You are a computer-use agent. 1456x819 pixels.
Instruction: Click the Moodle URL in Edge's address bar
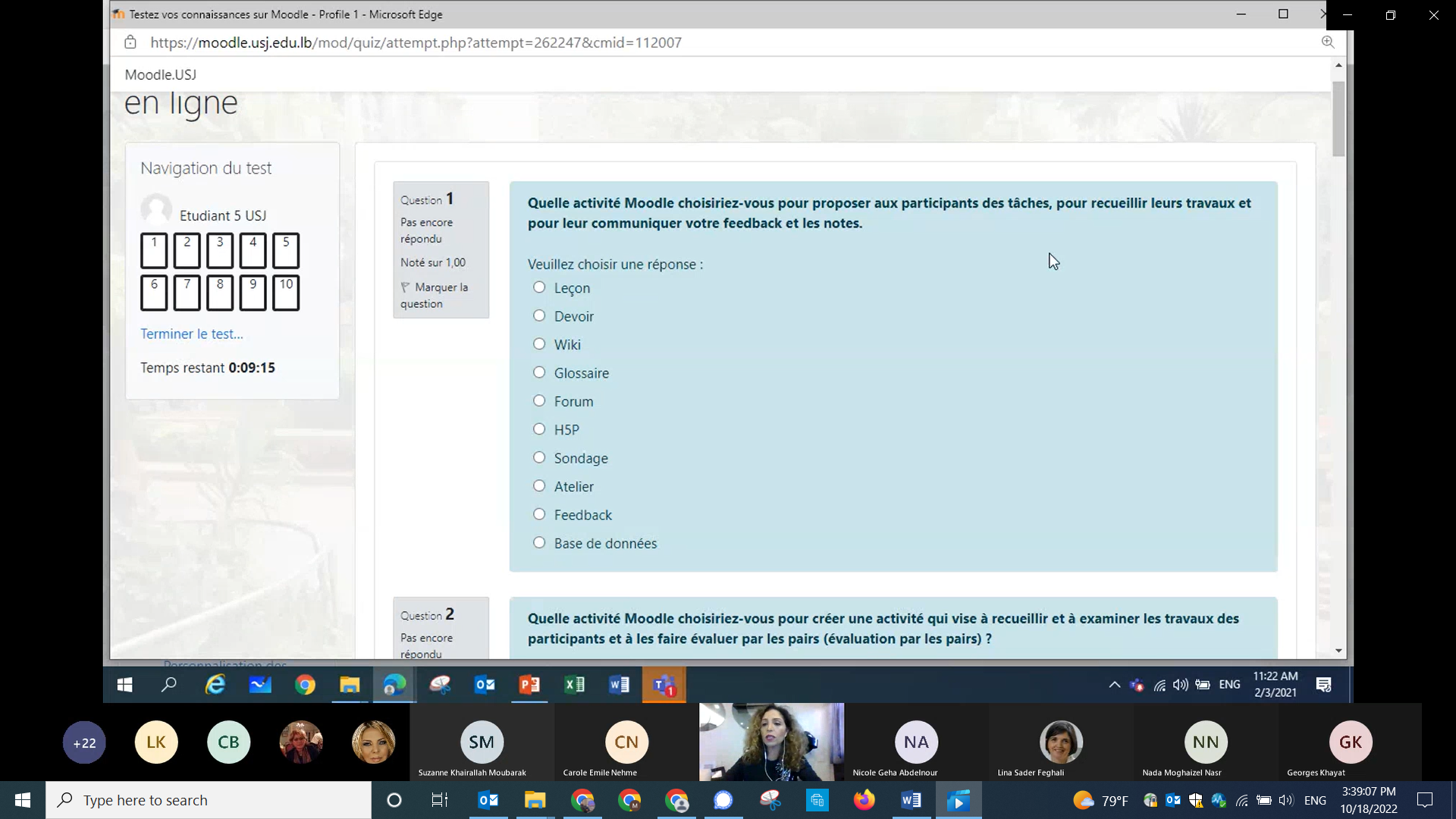click(x=416, y=42)
